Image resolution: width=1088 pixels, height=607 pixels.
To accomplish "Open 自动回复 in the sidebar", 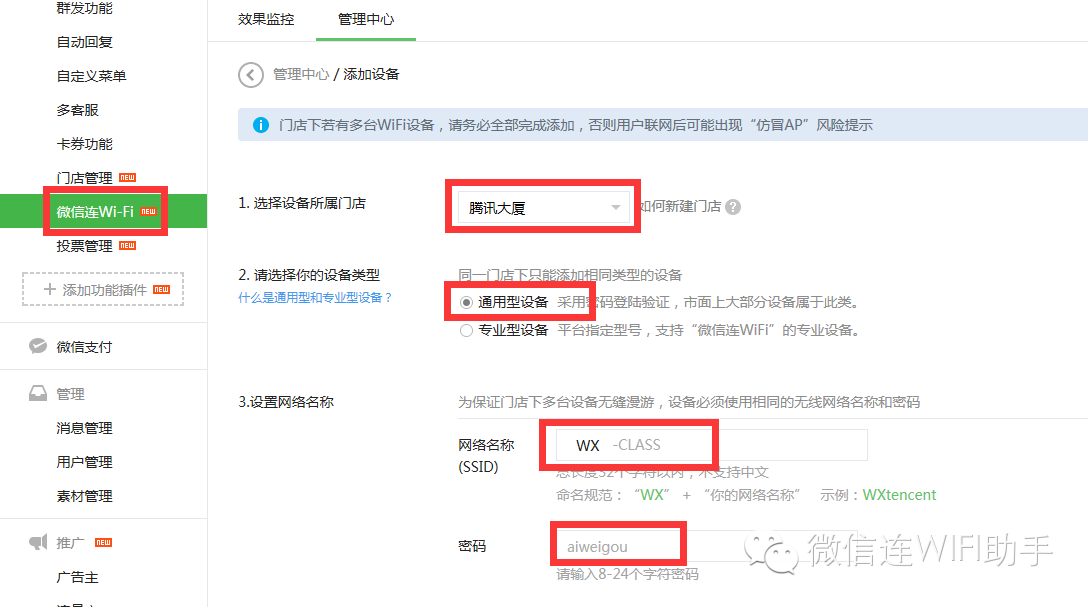I will [x=85, y=42].
